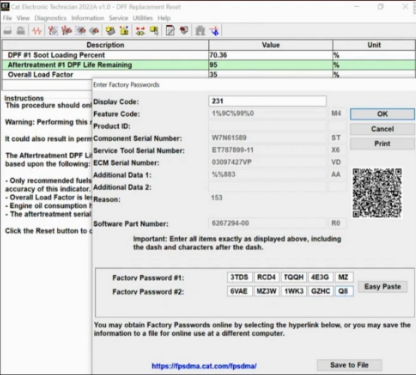Click Factory Password #1 box RCD4

[266, 277]
